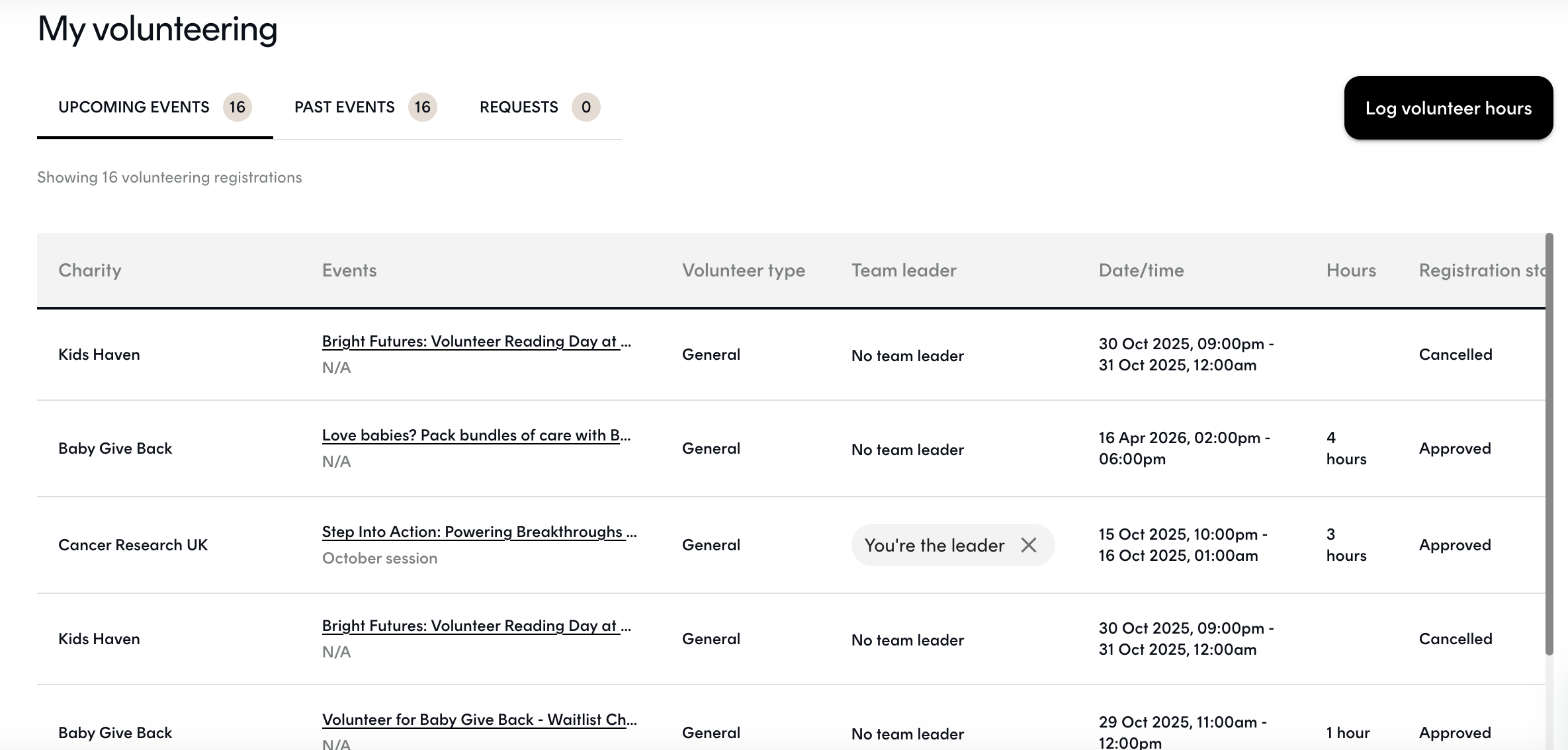1568x750 pixels.
Task: Click the Requests count badge 0
Action: (586, 107)
